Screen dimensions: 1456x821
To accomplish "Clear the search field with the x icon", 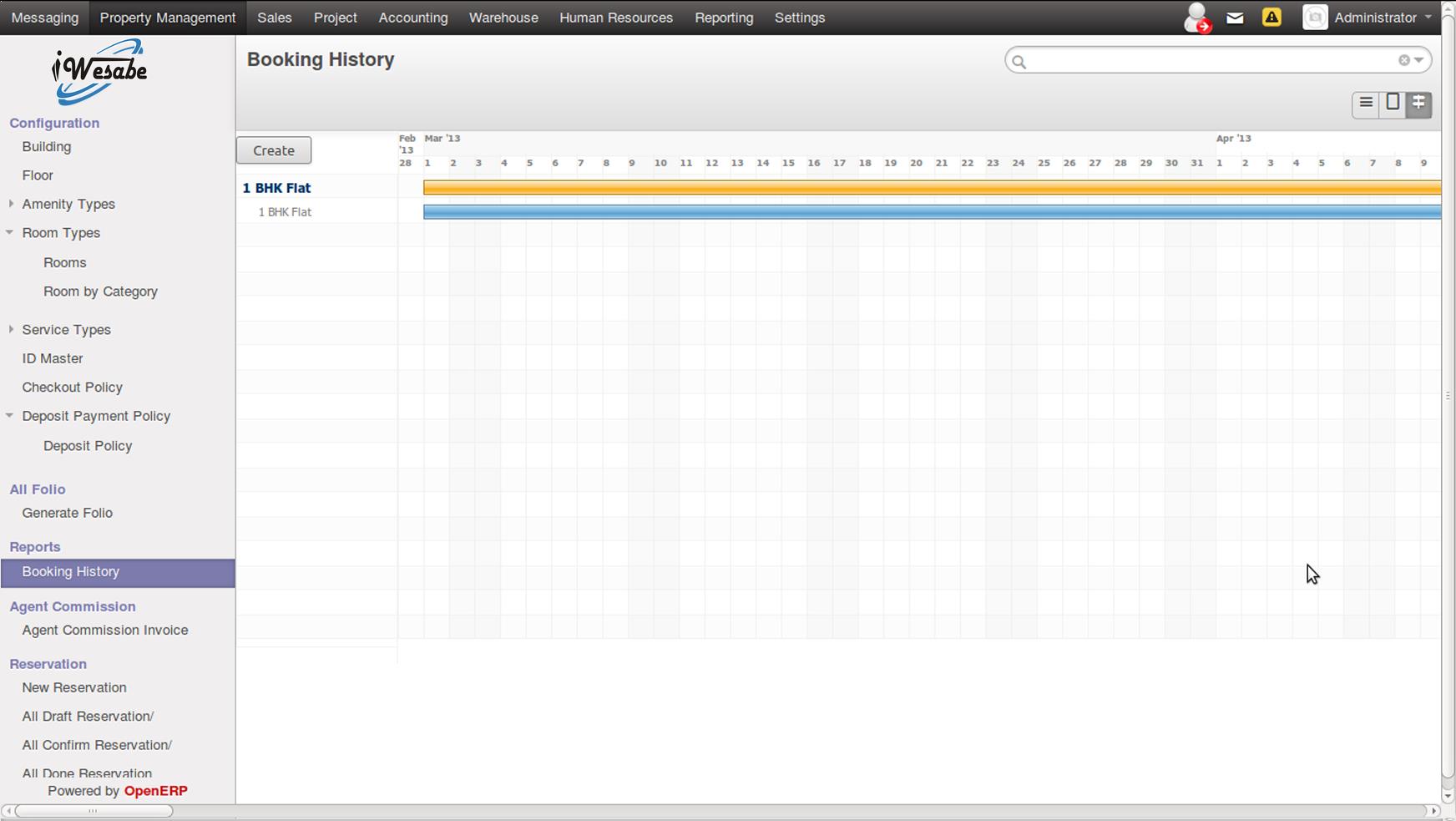I will [1404, 60].
